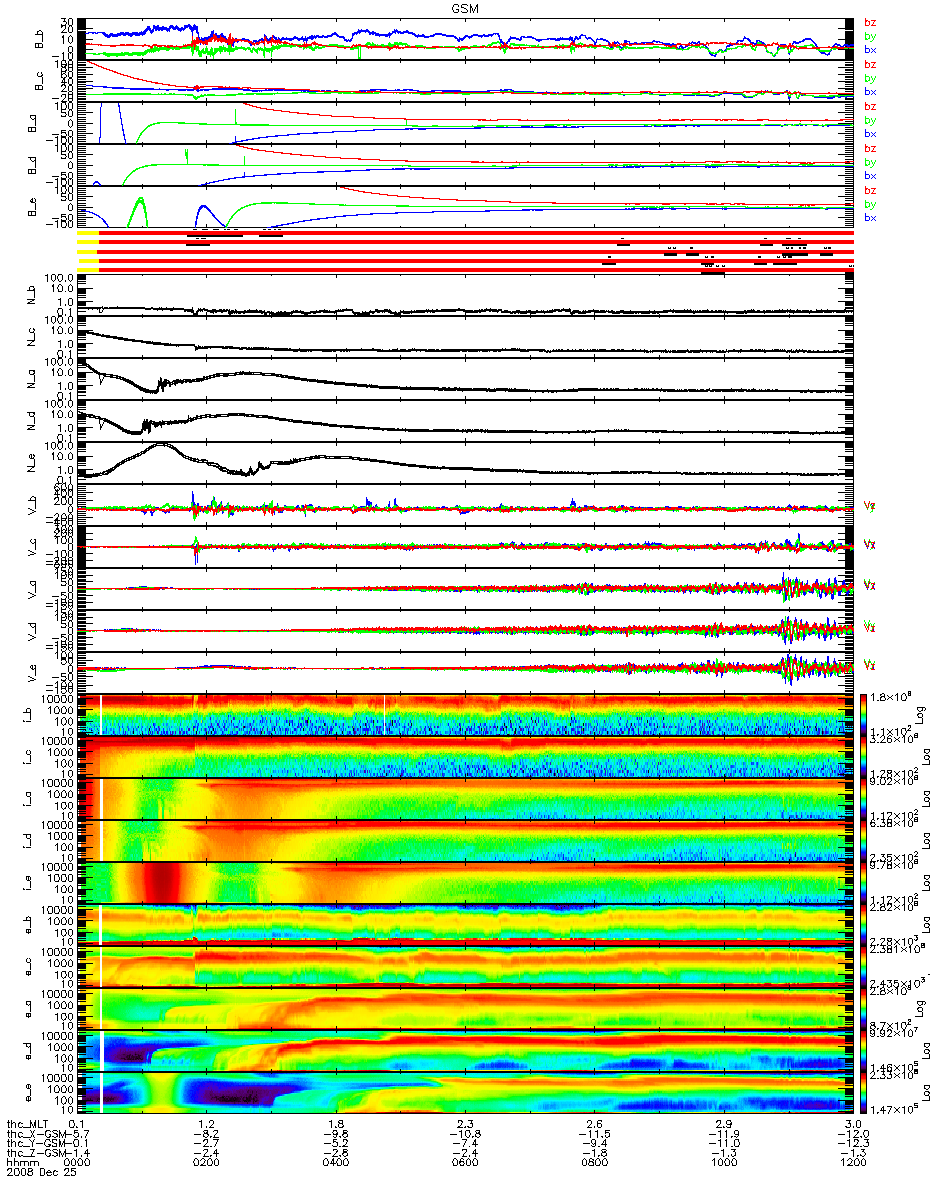Viewport: 930px width, 1200px height.
Task: Click the 1200 time tick label
Action: [852, 1162]
